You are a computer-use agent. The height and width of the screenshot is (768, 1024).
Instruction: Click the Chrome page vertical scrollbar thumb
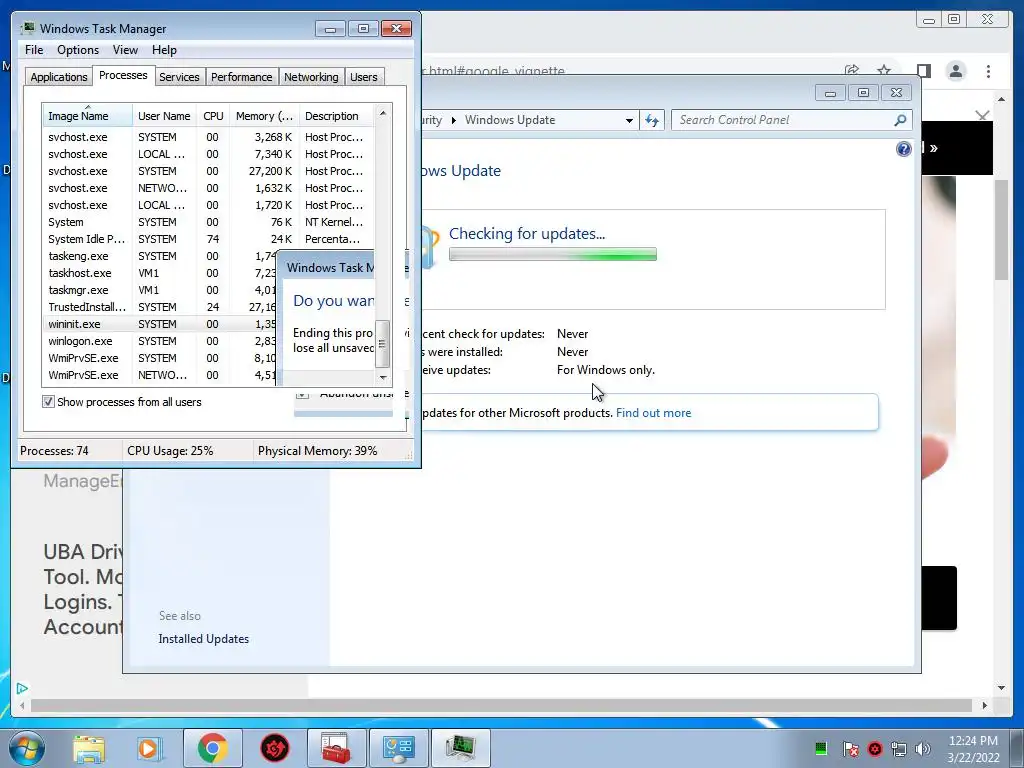click(x=1001, y=230)
